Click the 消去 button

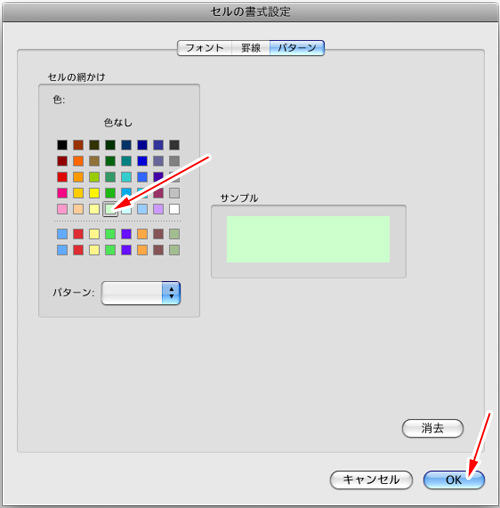point(432,428)
